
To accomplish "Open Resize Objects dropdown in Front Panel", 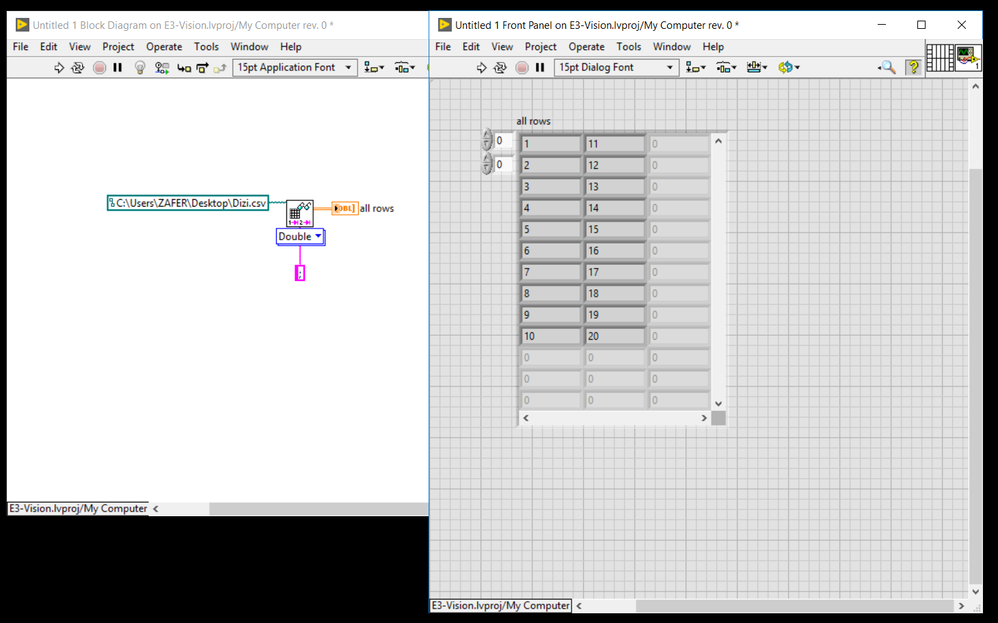I will click(757, 67).
